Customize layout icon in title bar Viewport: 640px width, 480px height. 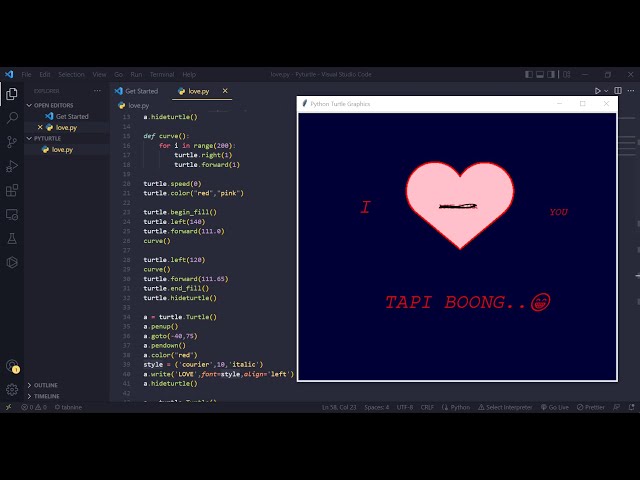[x=567, y=74]
